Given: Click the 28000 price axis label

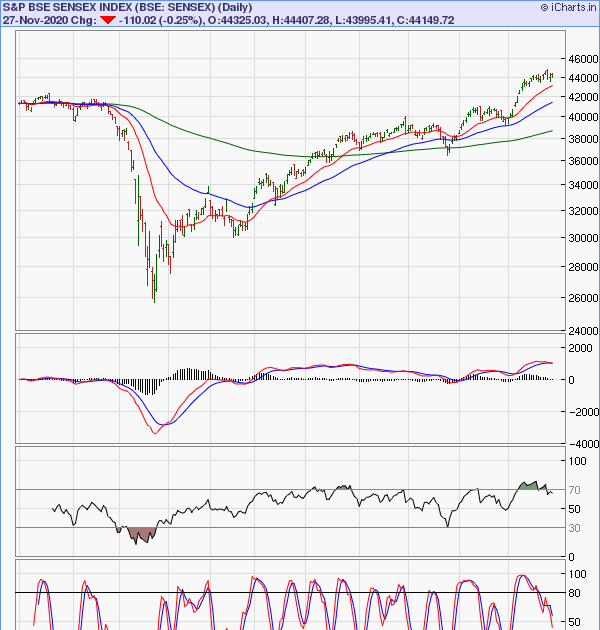Looking at the screenshot, I should [x=583, y=267].
